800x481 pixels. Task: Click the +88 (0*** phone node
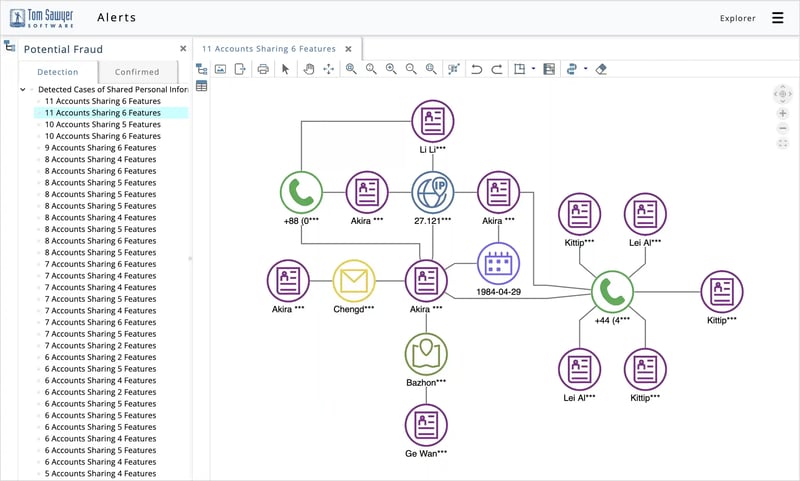[301, 192]
